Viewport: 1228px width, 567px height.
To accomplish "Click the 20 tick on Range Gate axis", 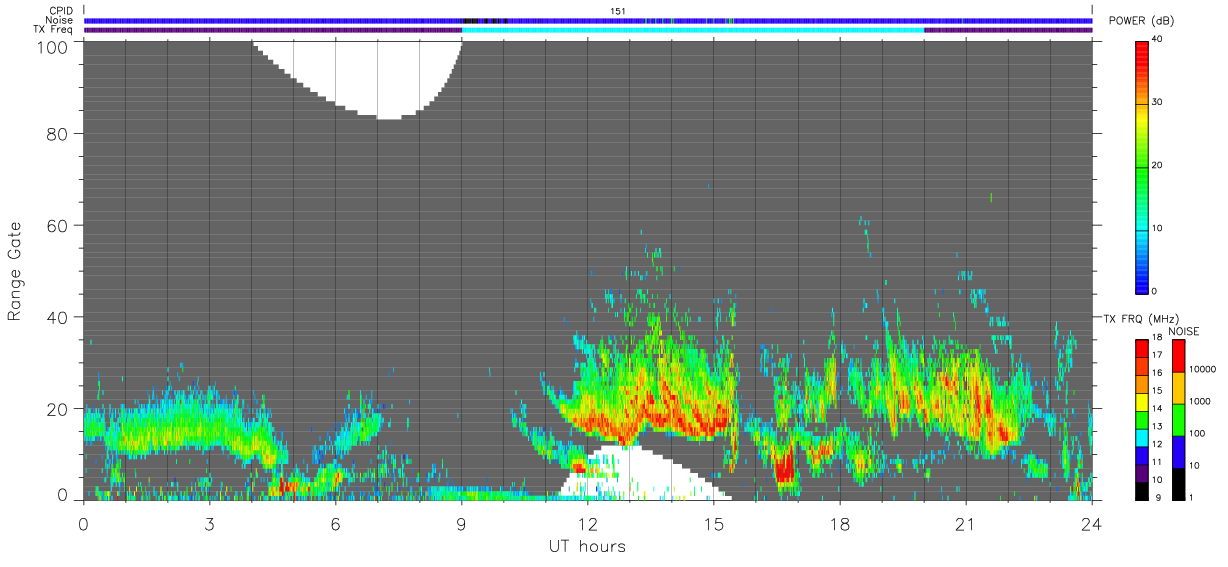I will tap(57, 409).
